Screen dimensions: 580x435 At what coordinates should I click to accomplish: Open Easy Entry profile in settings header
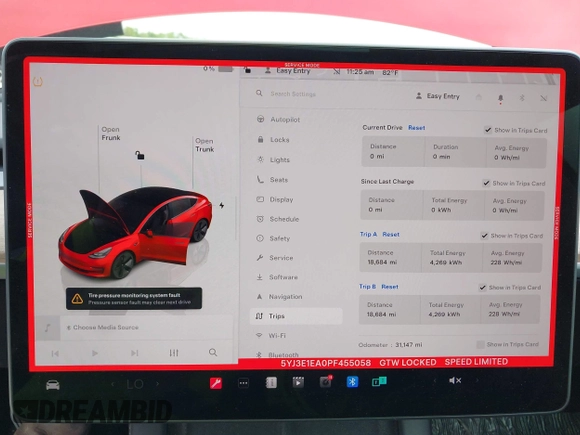(438, 96)
